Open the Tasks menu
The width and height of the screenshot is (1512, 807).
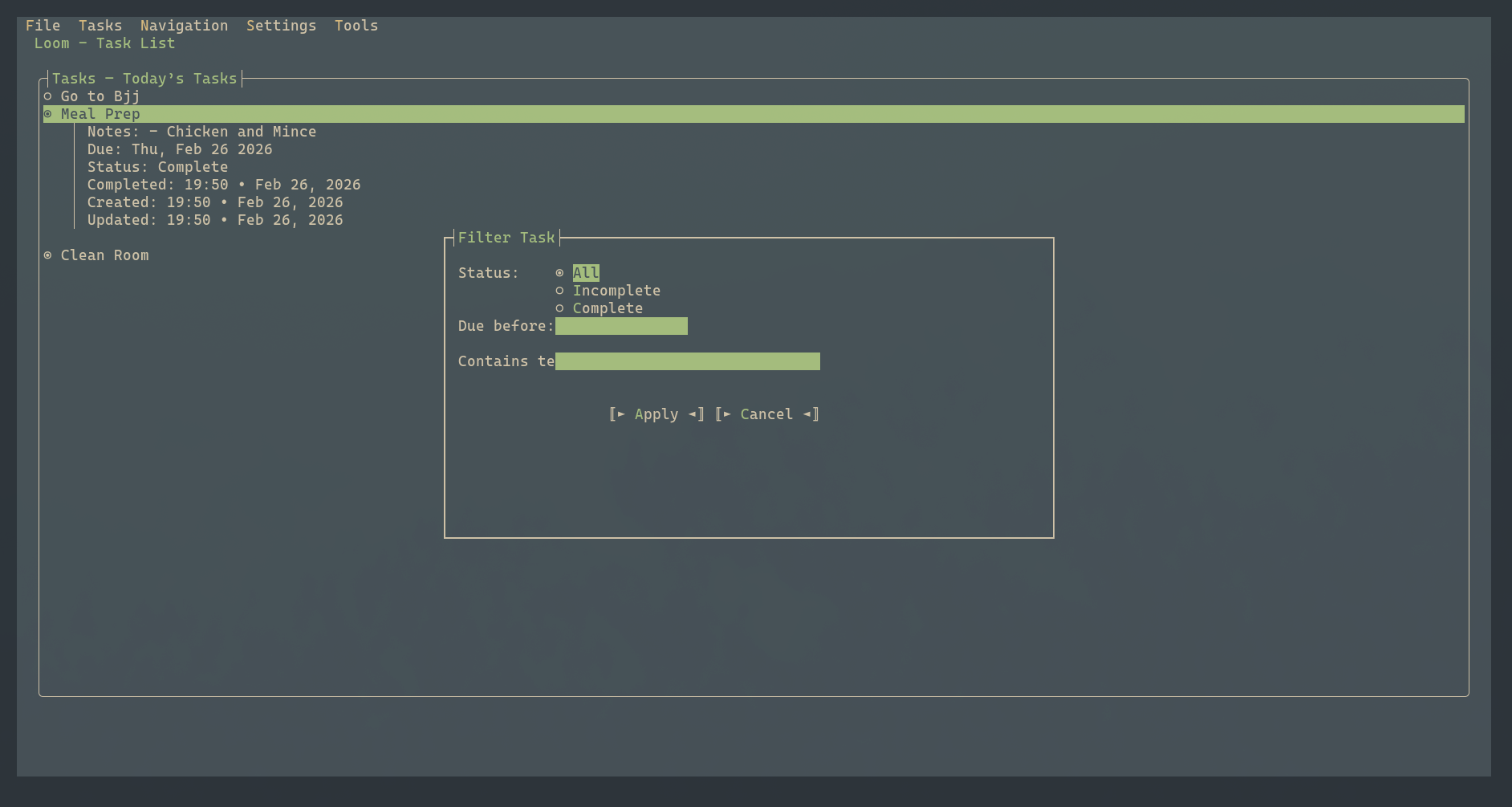point(100,25)
